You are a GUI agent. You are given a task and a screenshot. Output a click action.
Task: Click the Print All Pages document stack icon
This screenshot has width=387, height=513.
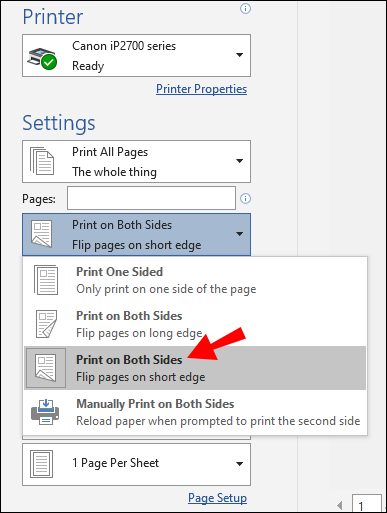pyautogui.click(x=42, y=161)
